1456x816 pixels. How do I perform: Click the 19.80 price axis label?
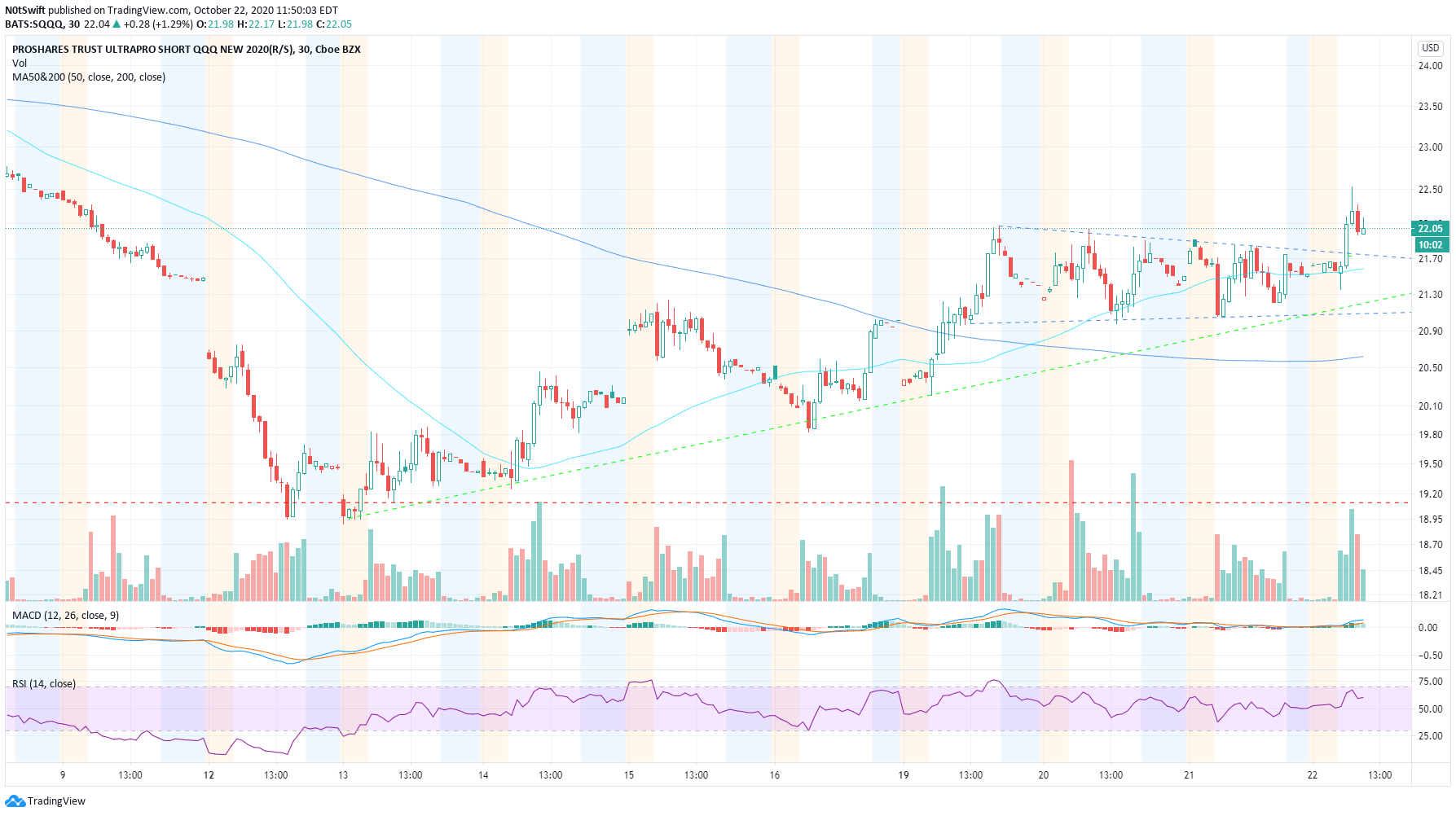[1431, 435]
